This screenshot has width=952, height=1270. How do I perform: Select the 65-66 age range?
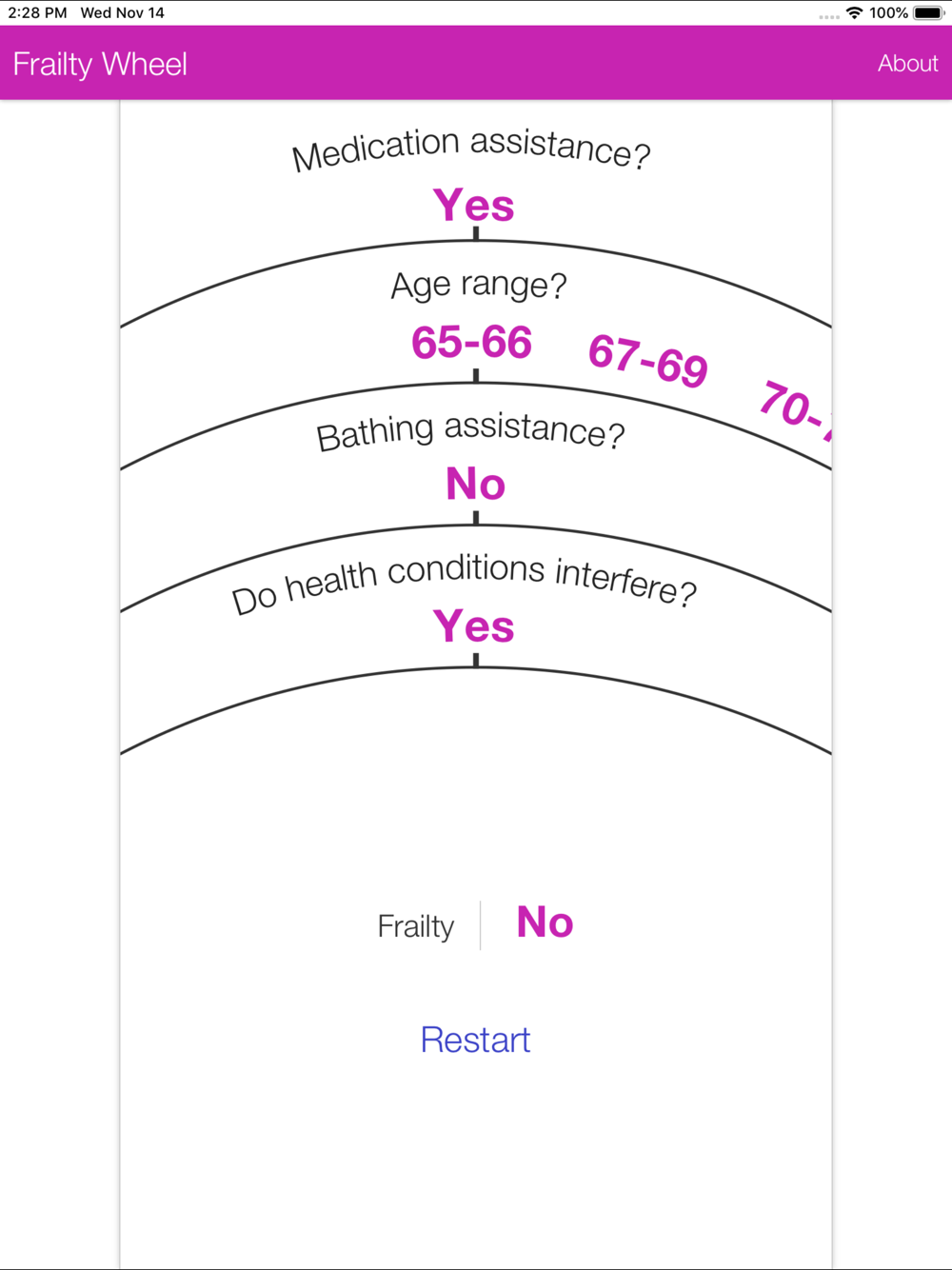click(471, 343)
